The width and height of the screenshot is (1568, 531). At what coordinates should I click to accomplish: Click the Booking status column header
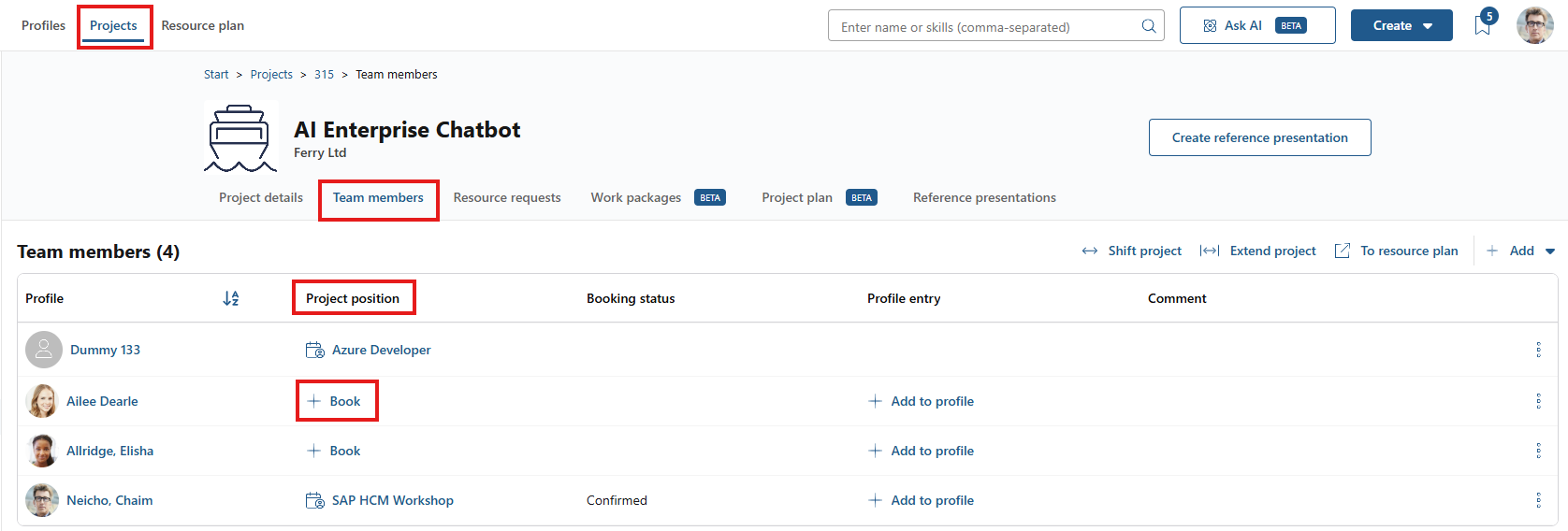(631, 298)
